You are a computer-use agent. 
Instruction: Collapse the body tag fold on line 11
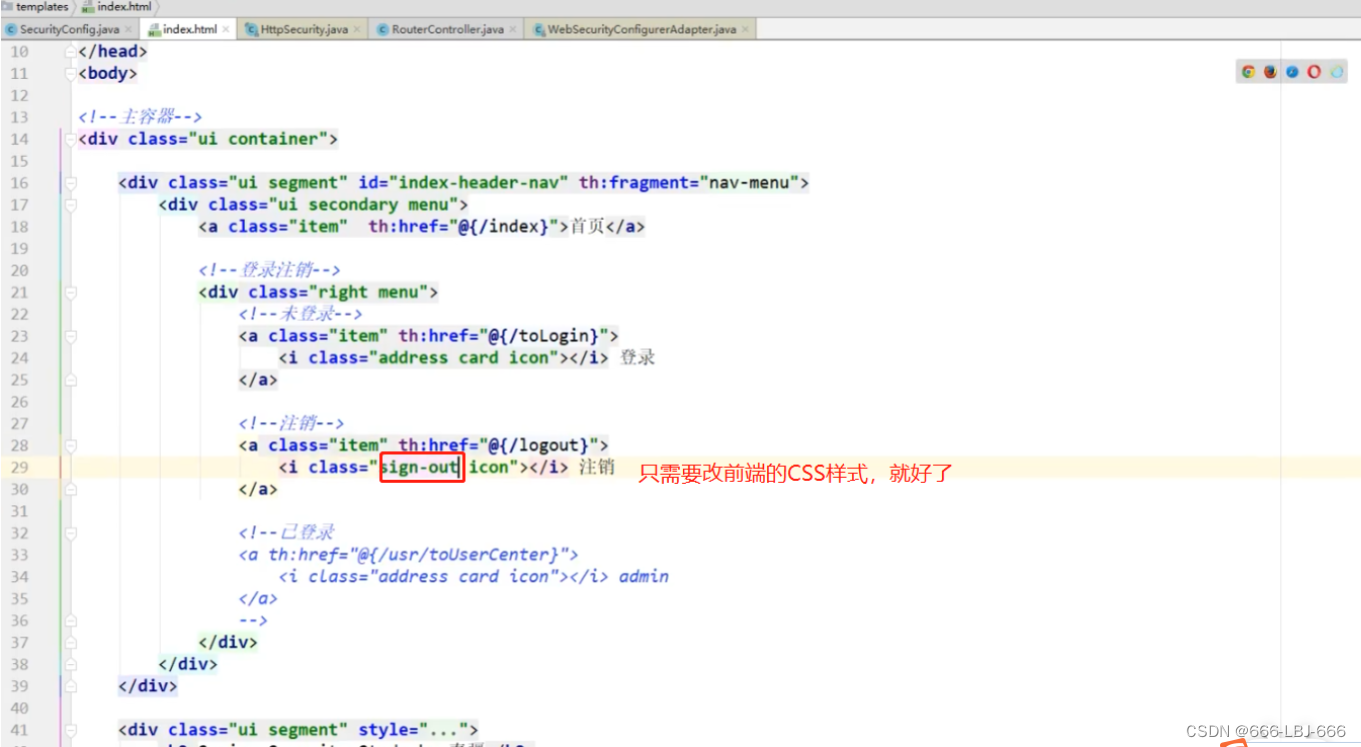click(x=70, y=74)
